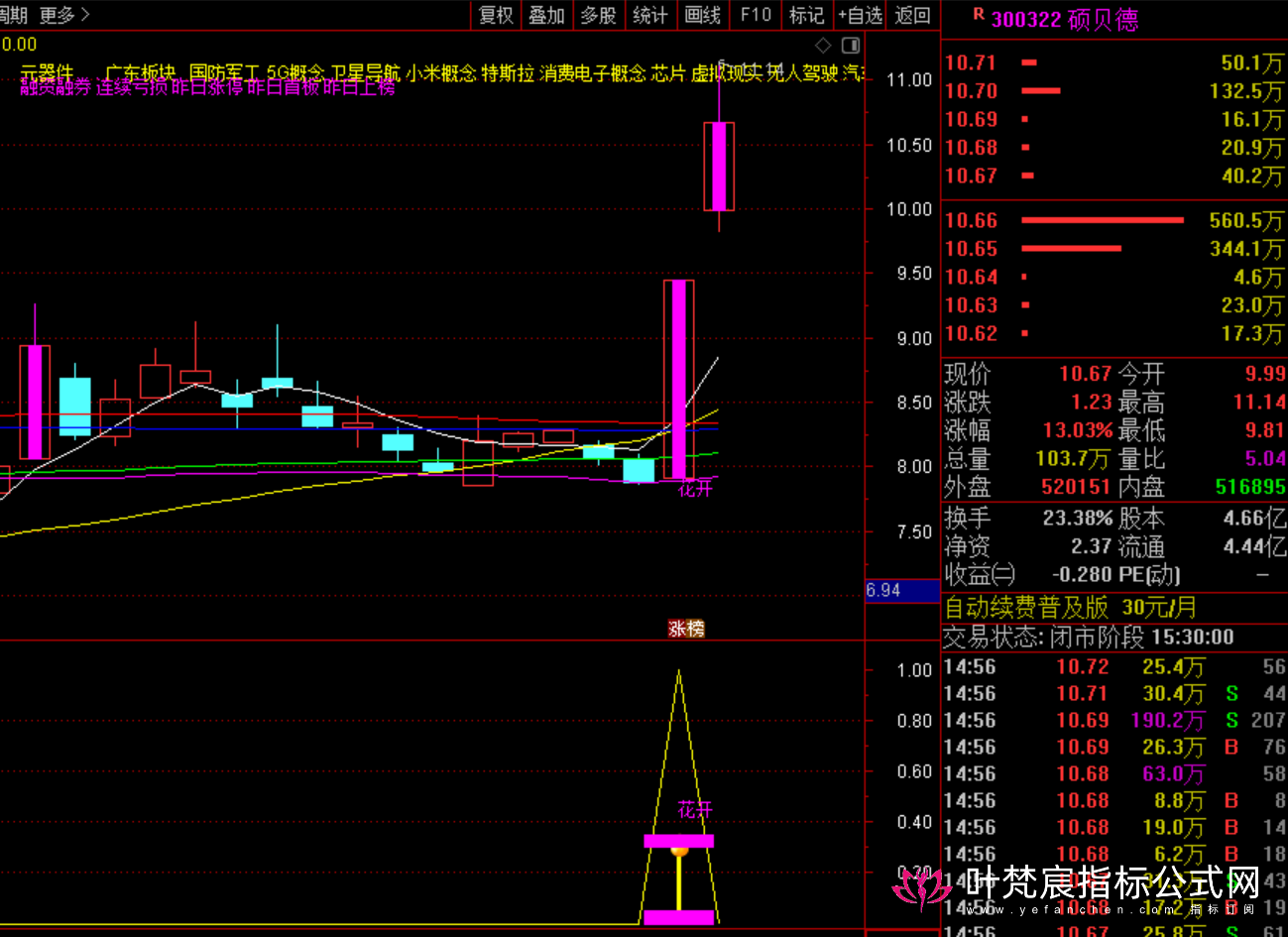Viewport: 1288px width, 937px height.
Task: Open the 特斯拉 concept tag
Action: click(508, 72)
